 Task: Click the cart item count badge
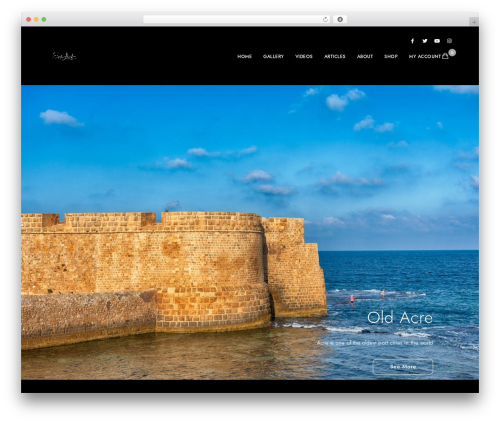point(452,52)
